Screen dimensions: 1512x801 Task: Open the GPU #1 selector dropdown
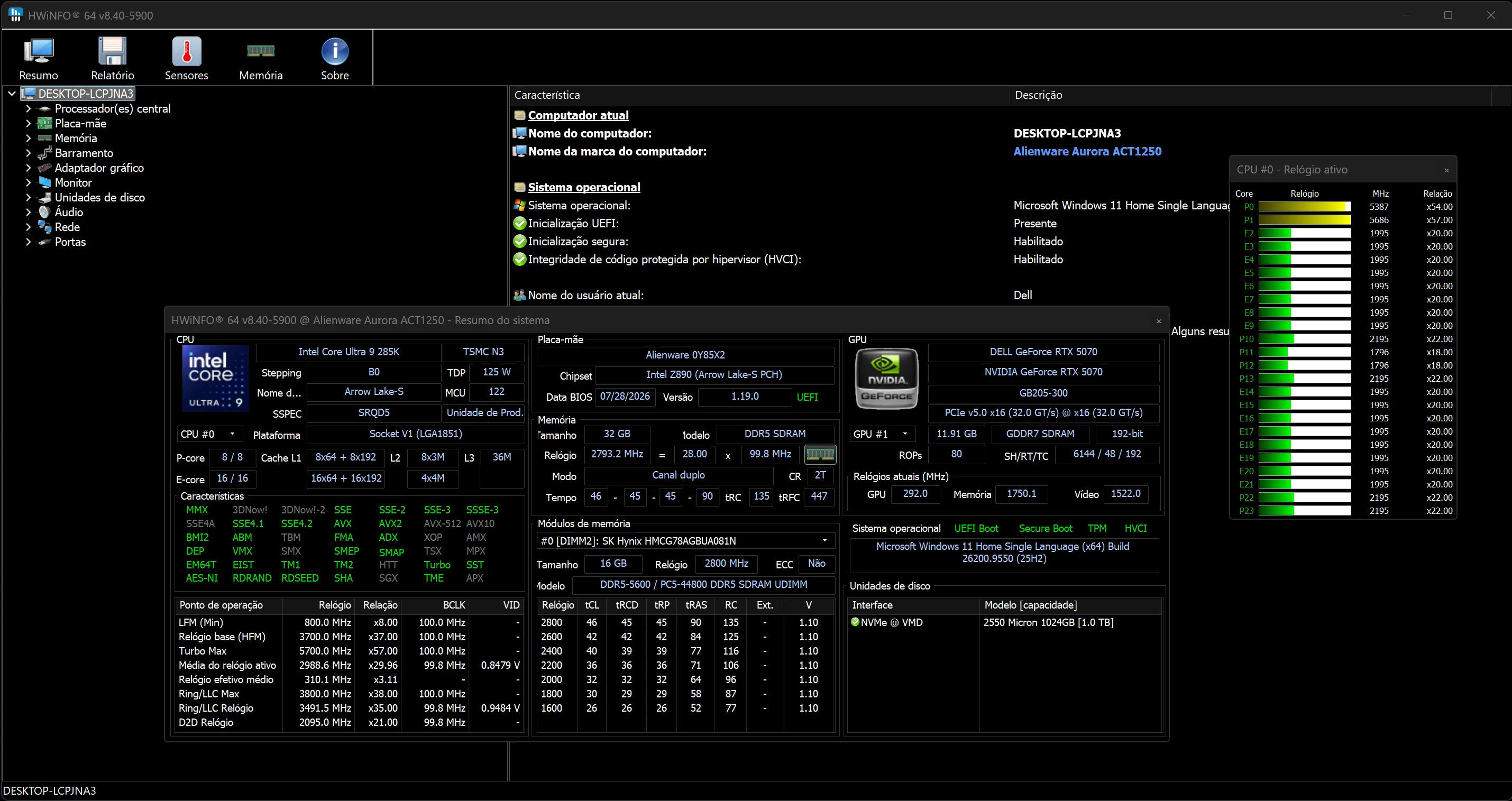882,434
